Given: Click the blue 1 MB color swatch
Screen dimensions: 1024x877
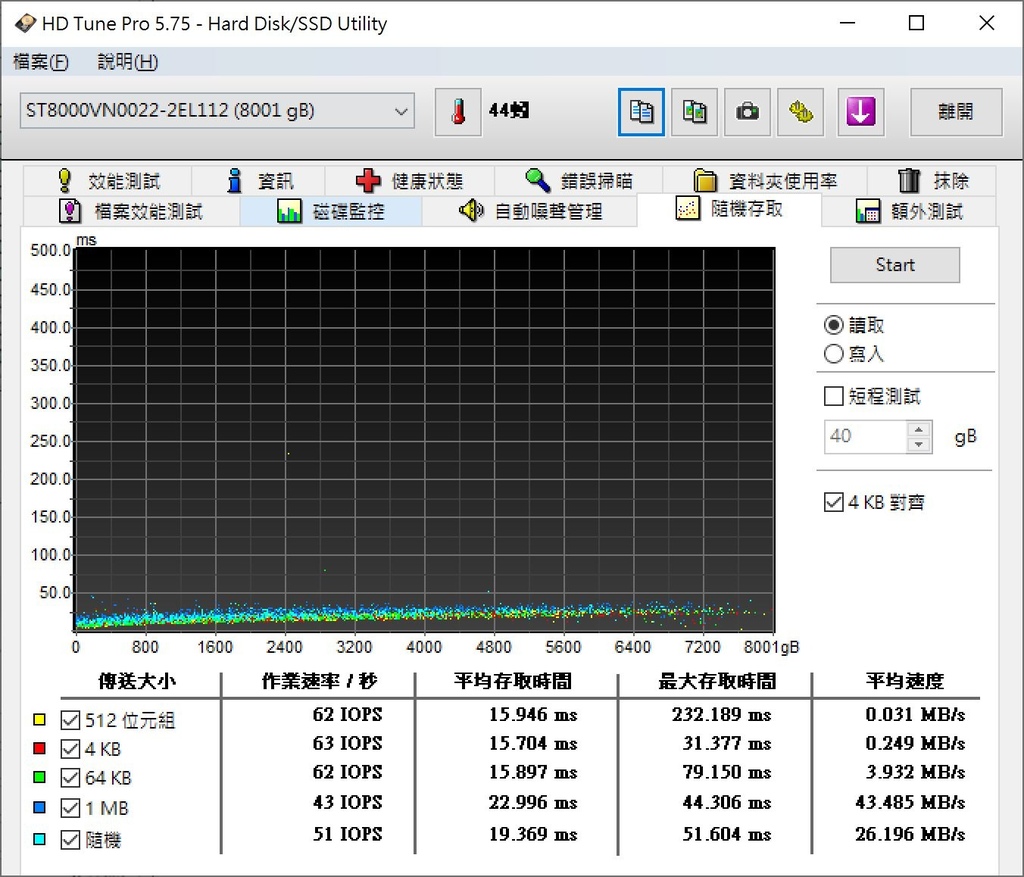Looking at the screenshot, I should coord(39,808).
